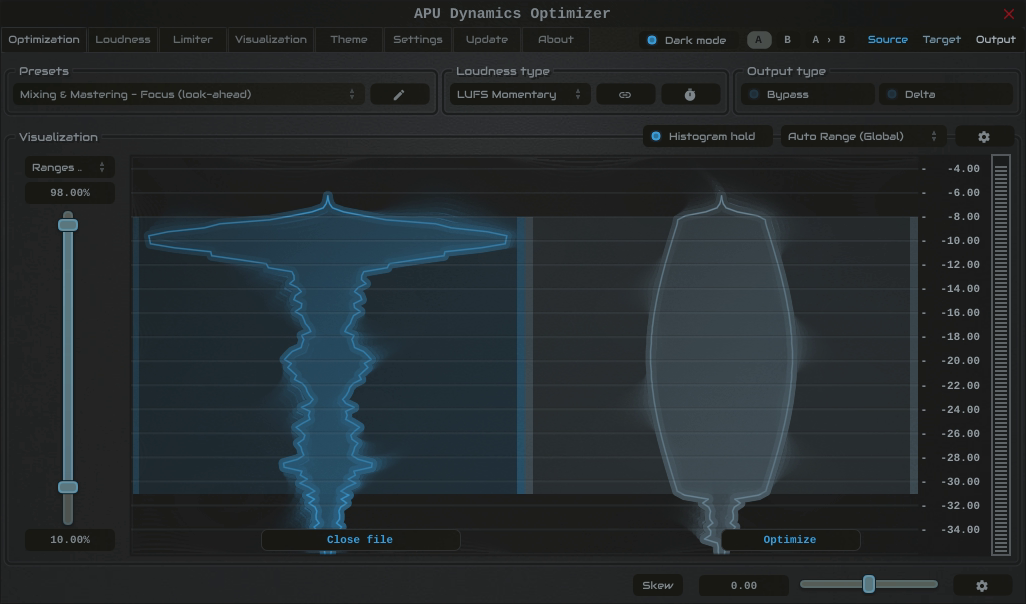The width and height of the screenshot is (1026, 604).
Task: Open the About tab
Action: click(x=556, y=40)
